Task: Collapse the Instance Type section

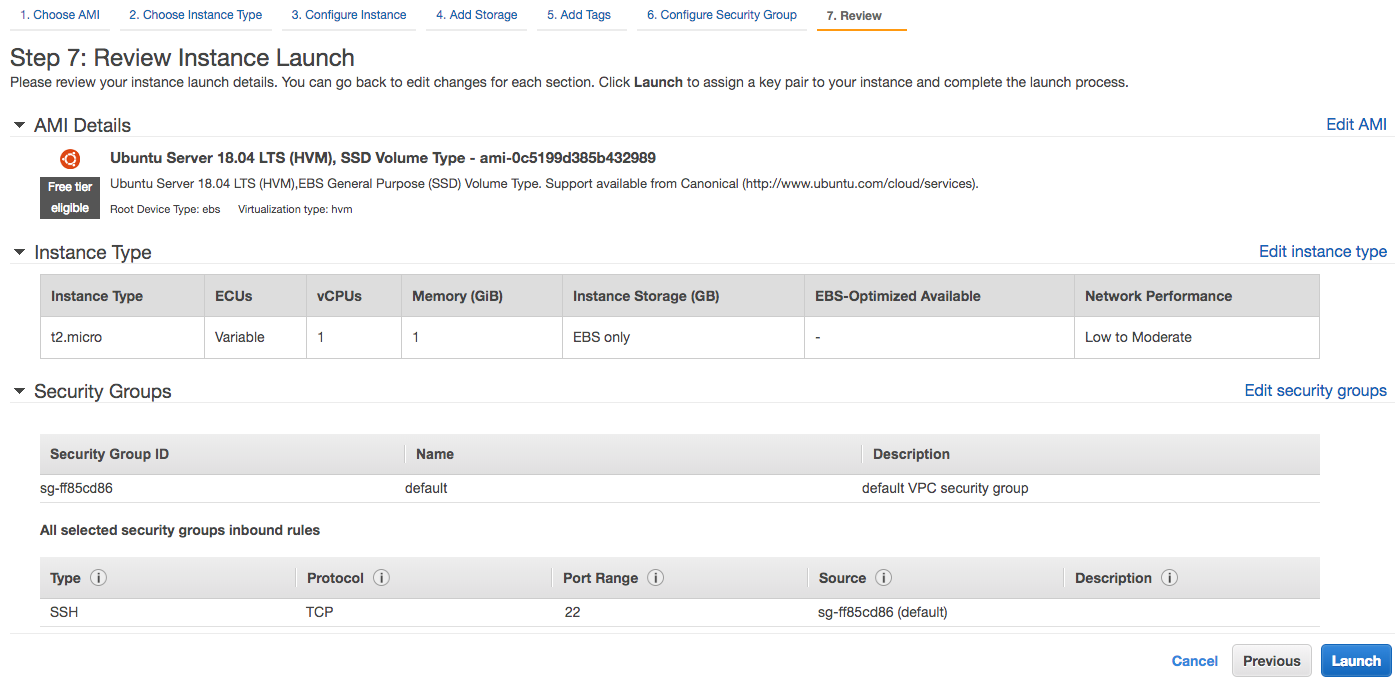Action: (18, 252)
